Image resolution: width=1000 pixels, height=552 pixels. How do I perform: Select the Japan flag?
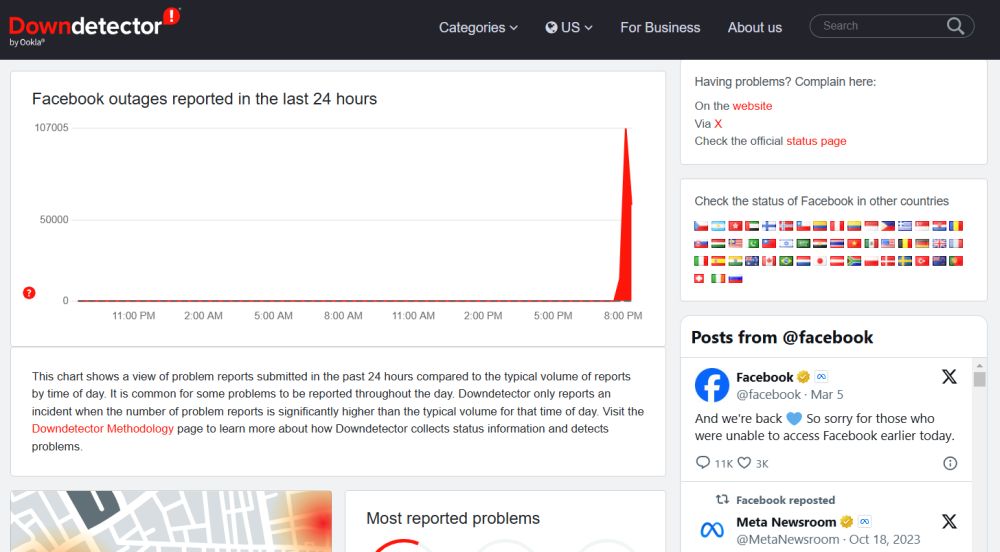click(x=820, y=261)
